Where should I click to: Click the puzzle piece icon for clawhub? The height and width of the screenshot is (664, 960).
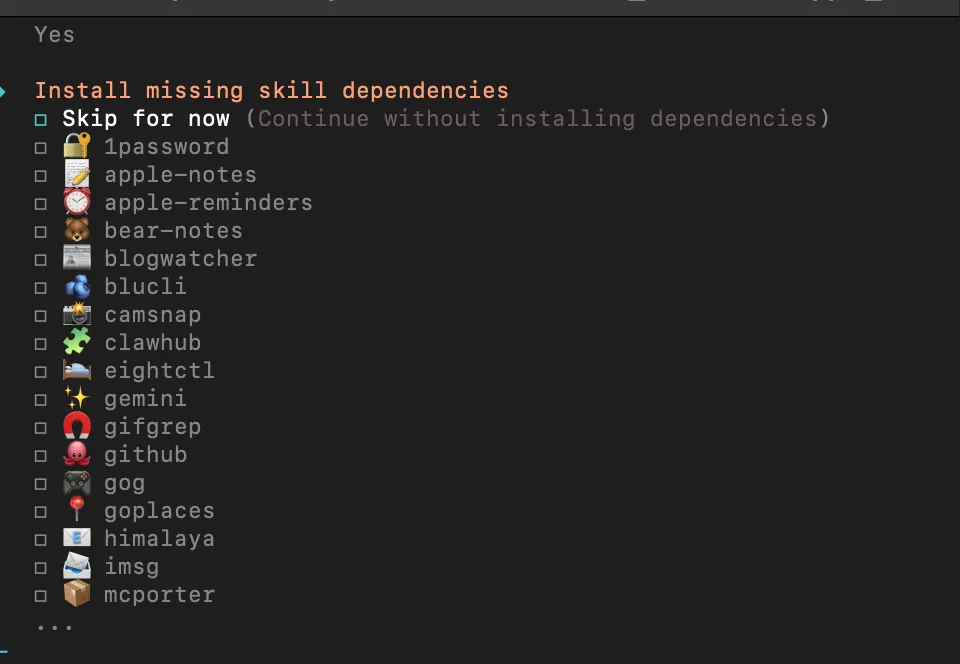click(x=77, y=343)
